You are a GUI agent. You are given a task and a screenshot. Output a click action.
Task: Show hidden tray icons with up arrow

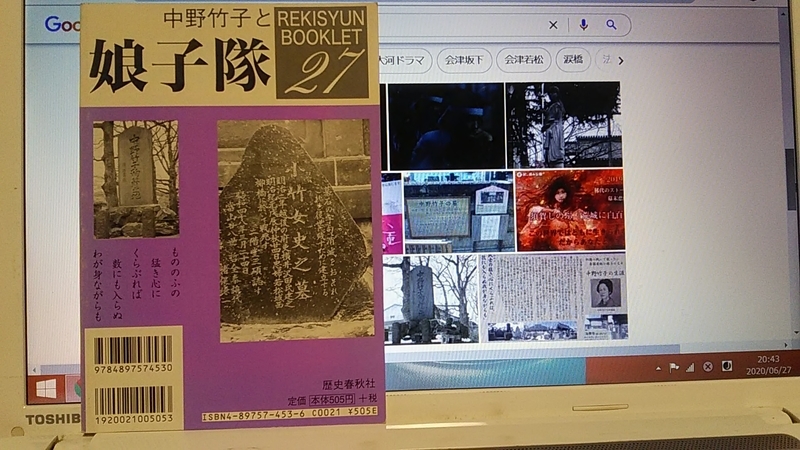coord(658,368)
